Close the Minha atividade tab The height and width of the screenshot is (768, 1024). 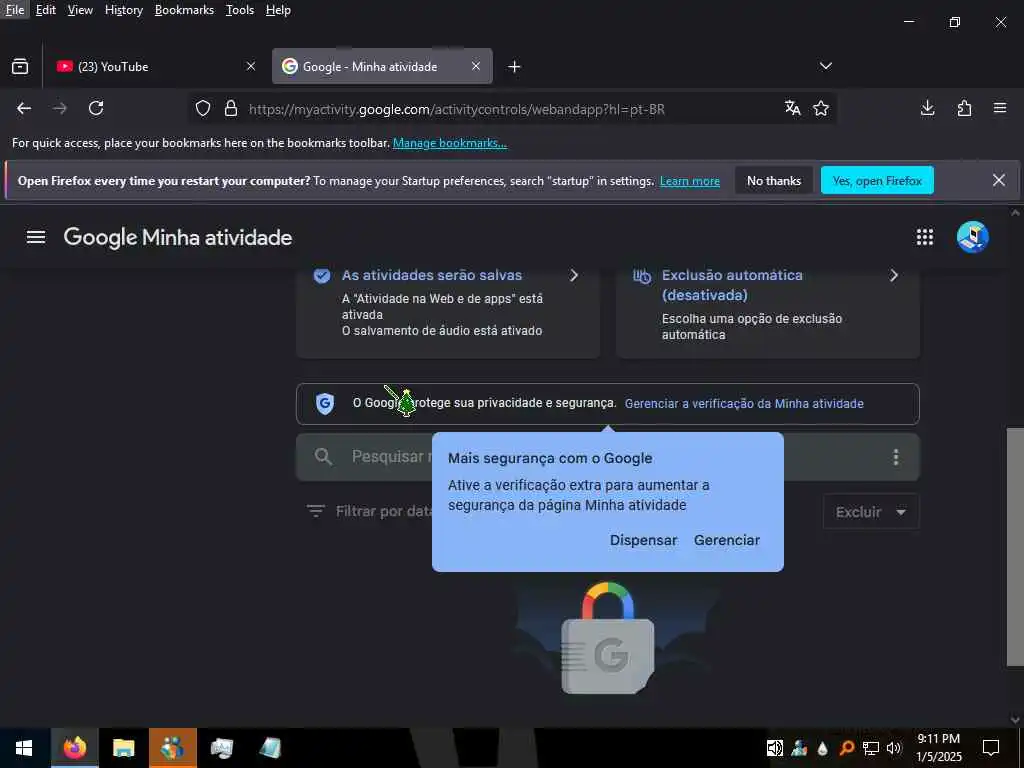[x=476, y=66]
